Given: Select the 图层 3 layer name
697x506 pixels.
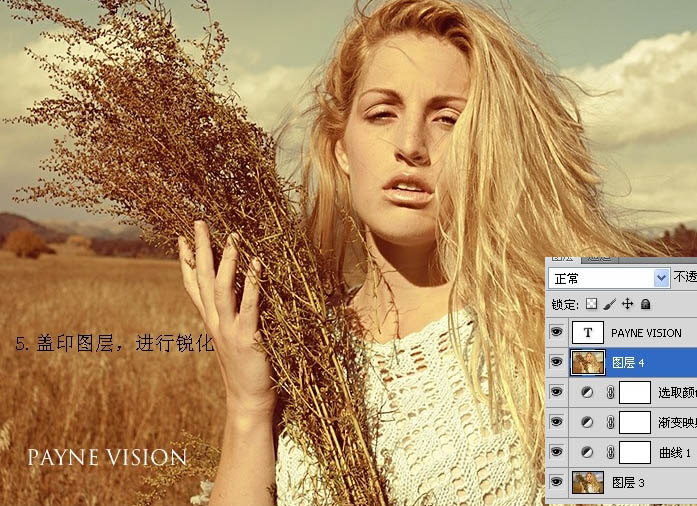Looking at the screenshot, I should [x=624, y=483].
